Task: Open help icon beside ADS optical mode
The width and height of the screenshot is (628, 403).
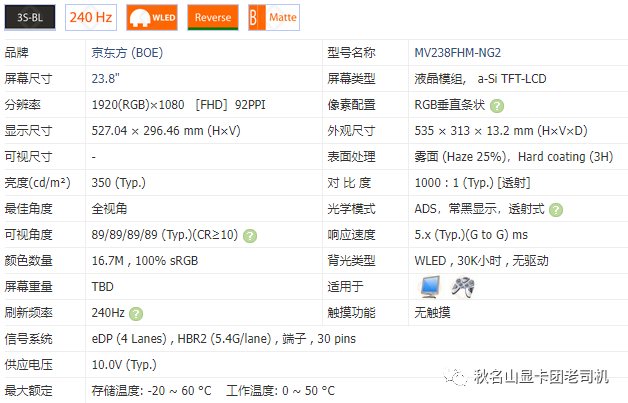Action: pyautogui.click(x=556, y=210)
